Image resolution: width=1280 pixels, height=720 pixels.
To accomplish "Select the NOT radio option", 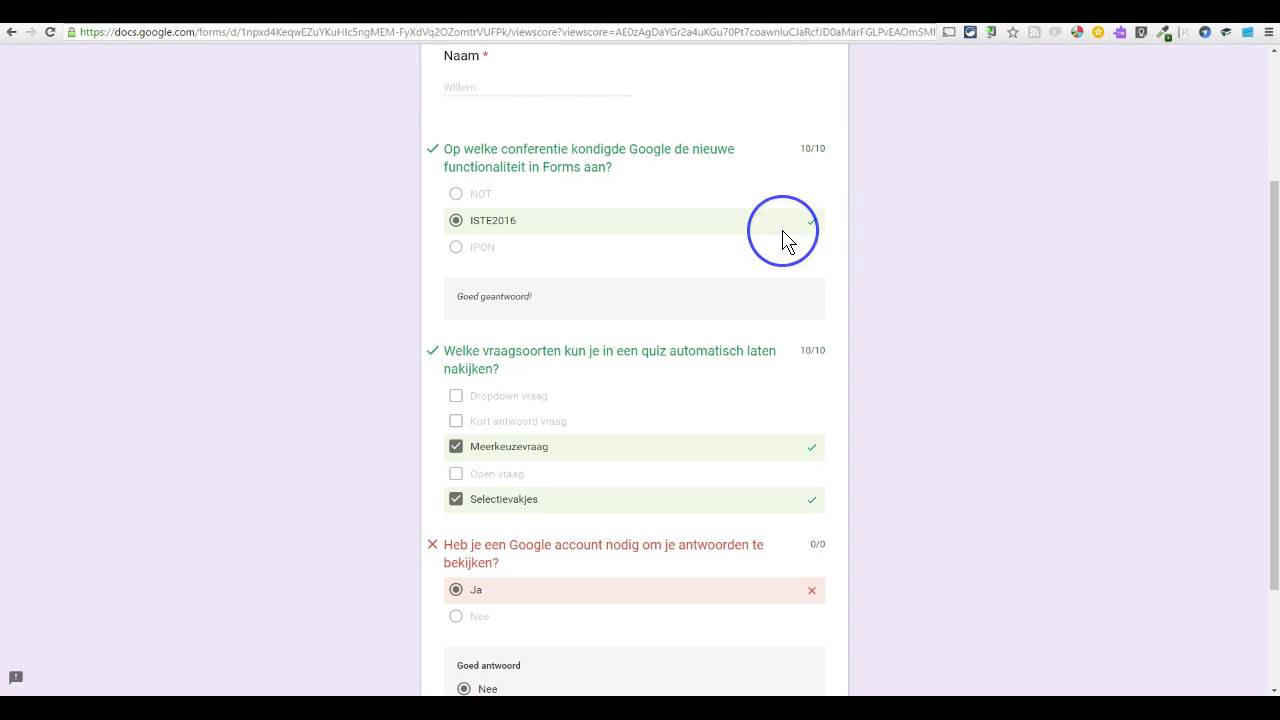I will coord(456,194).
